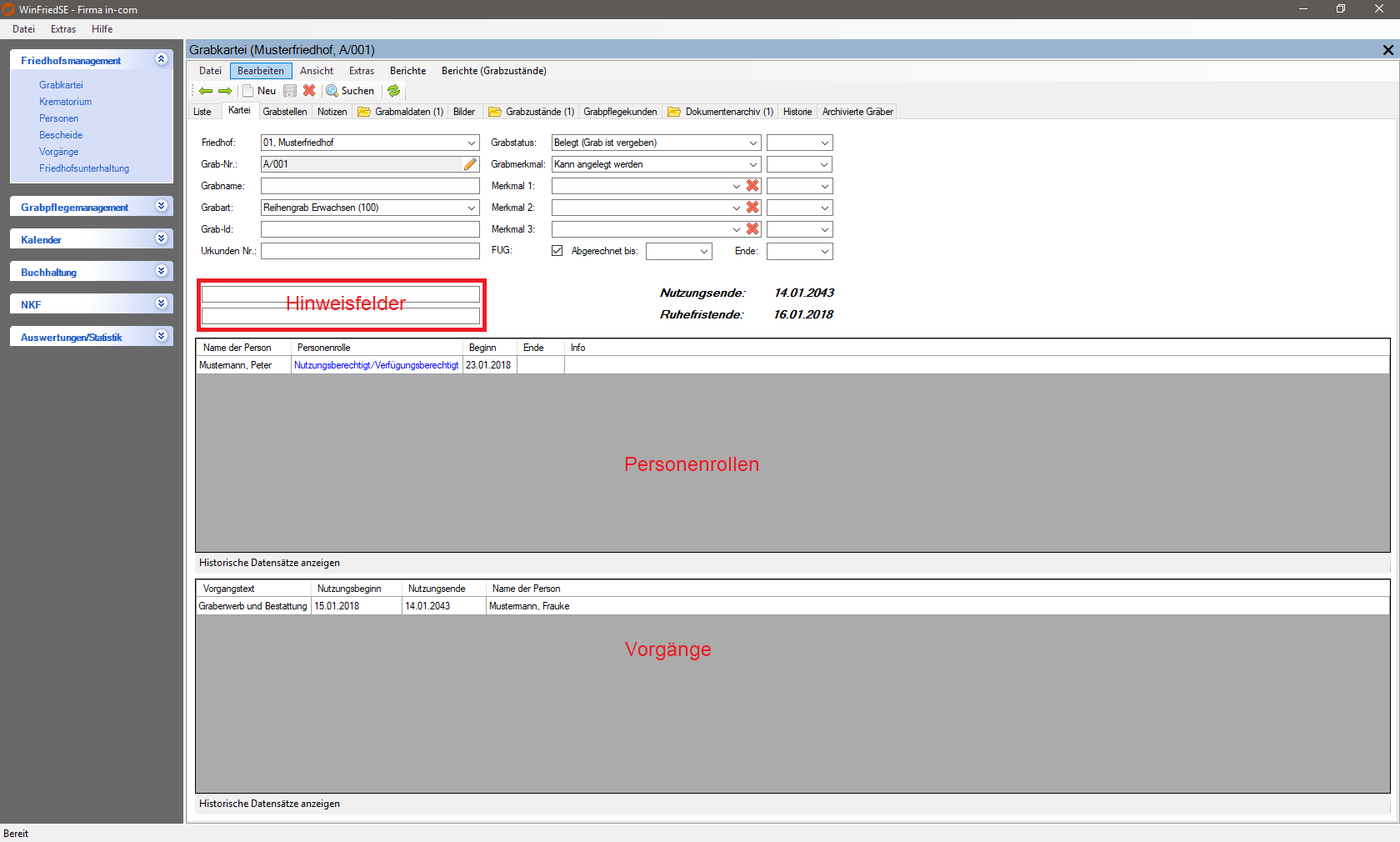Open the Grabstatus dropdown
1400x842 pixels.
(752, 143)
